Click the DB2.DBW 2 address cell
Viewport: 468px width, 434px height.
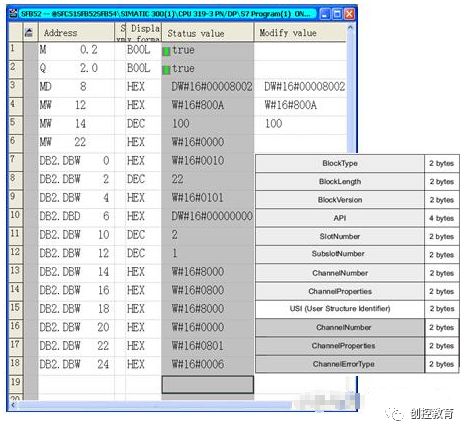click(76, 180)
